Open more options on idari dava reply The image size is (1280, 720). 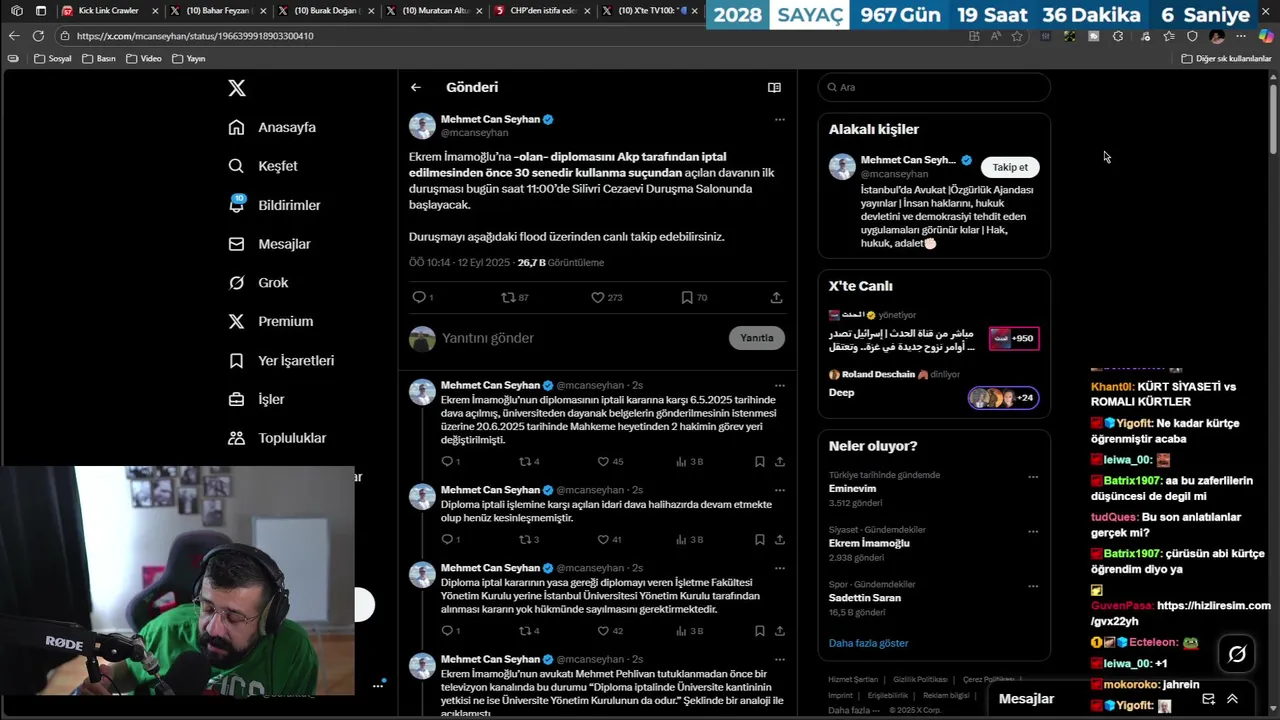780,490
